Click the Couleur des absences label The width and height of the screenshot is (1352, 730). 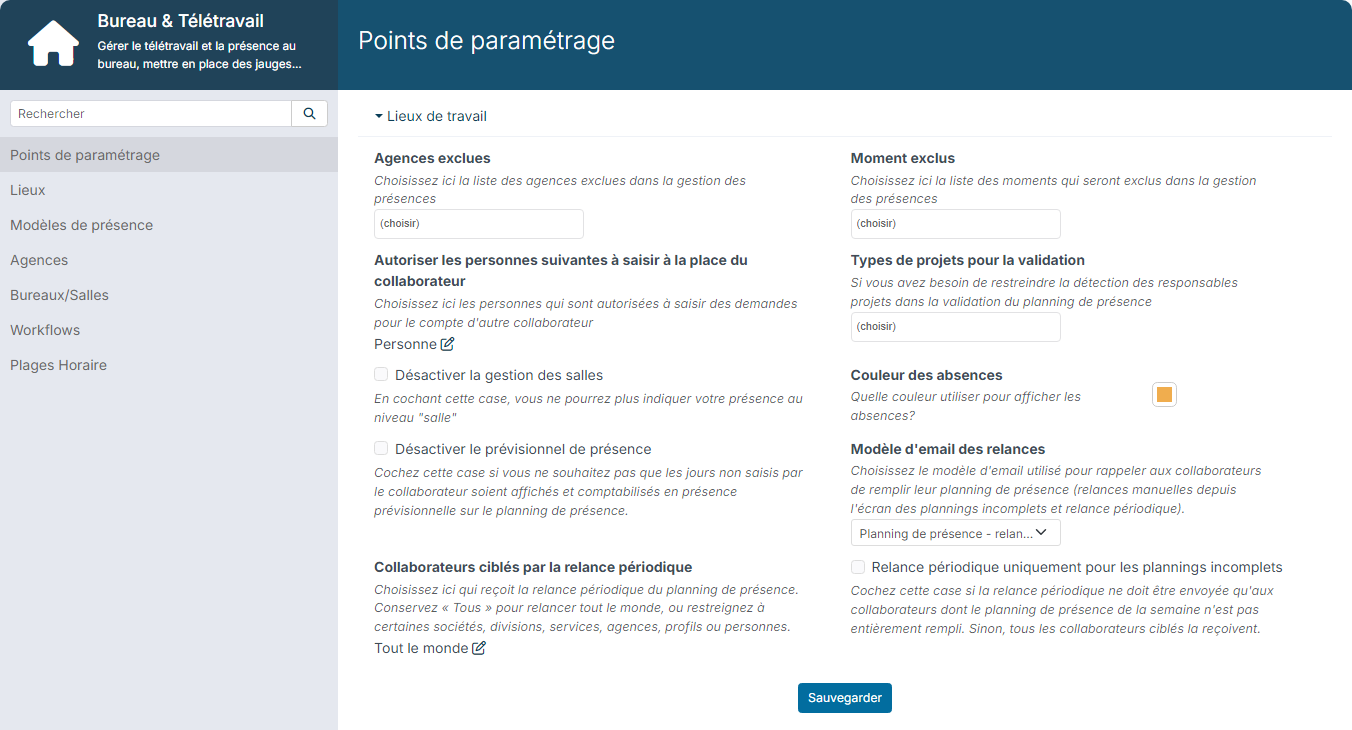coord(927,375)
